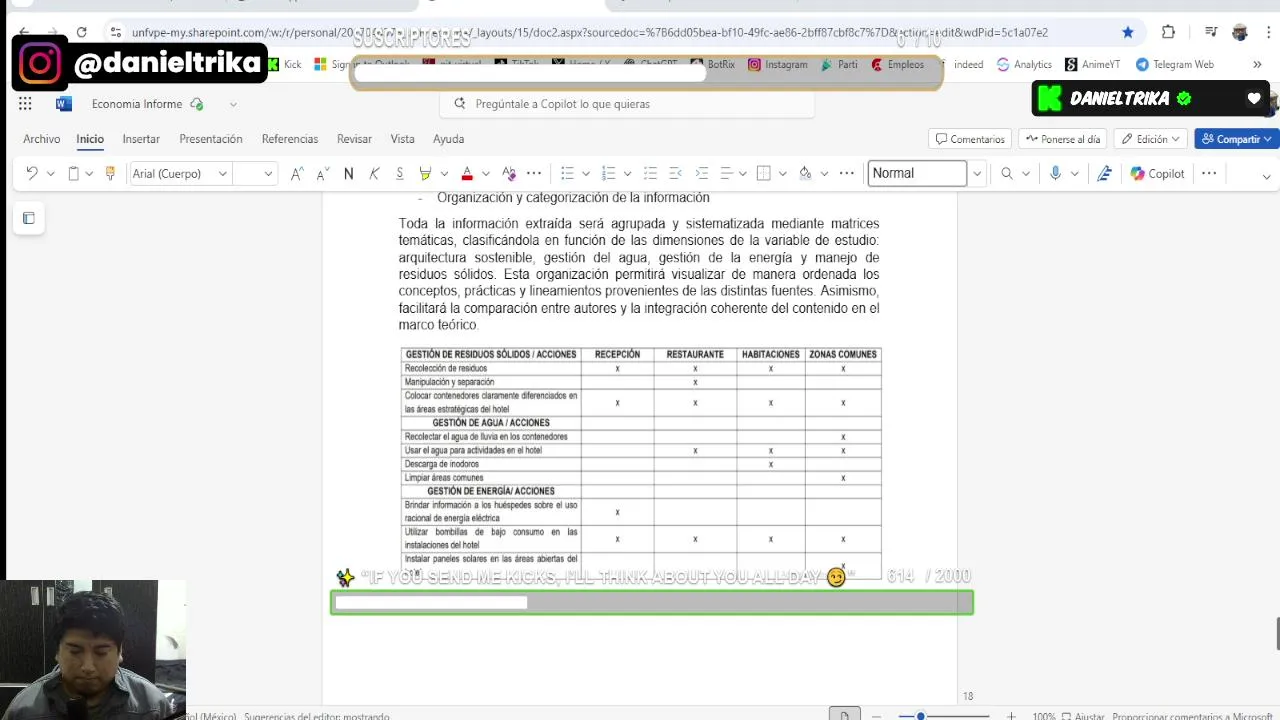Viewport: 1280px width, 720px height.
Task: Expand the Paste options arrow
Action: [89, 174]
